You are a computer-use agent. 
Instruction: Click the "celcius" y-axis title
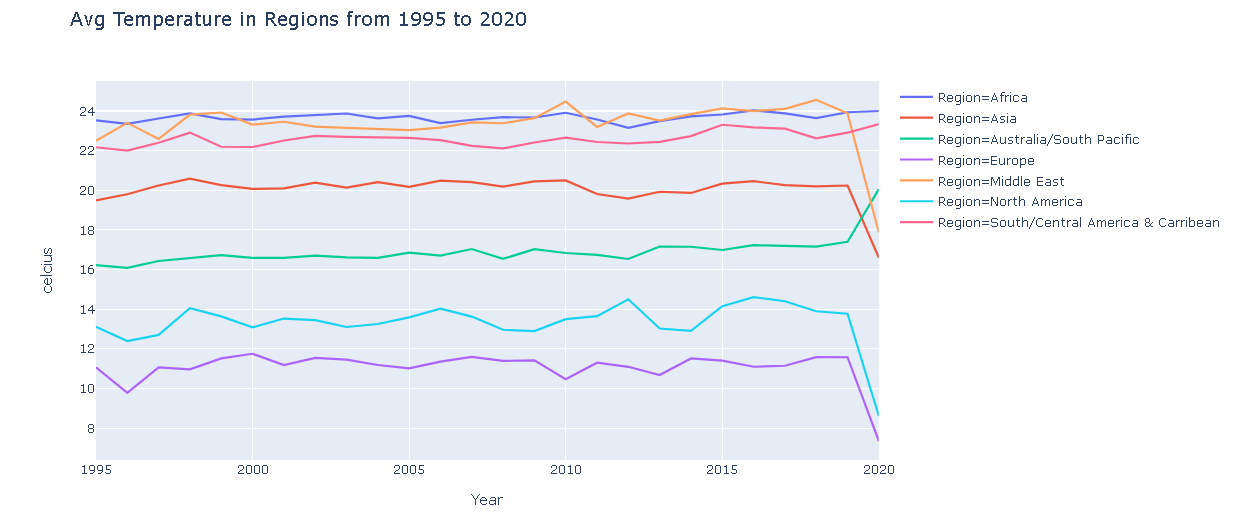(x=48, y=270)
